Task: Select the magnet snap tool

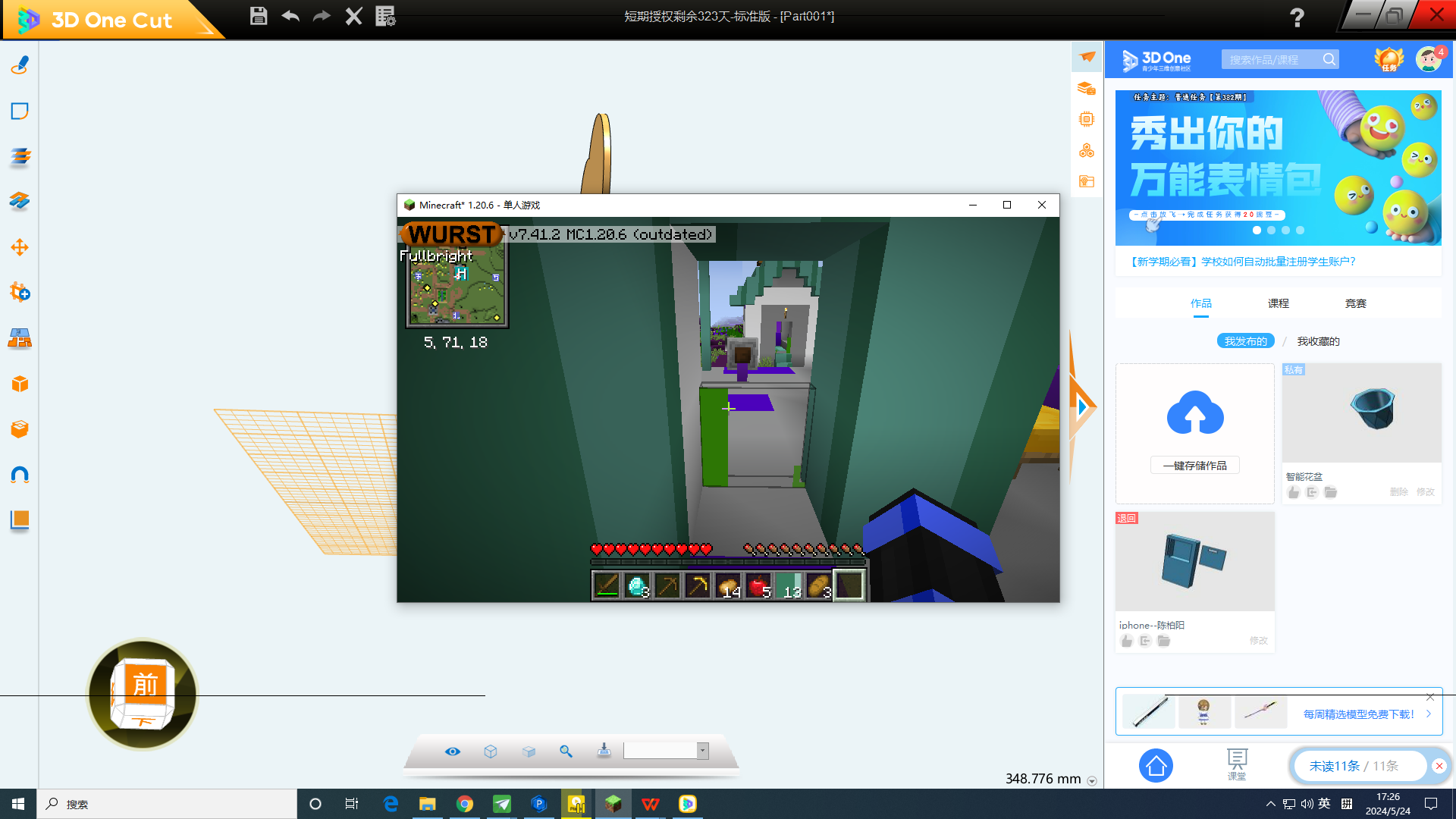Action: (x=20, y=475)
